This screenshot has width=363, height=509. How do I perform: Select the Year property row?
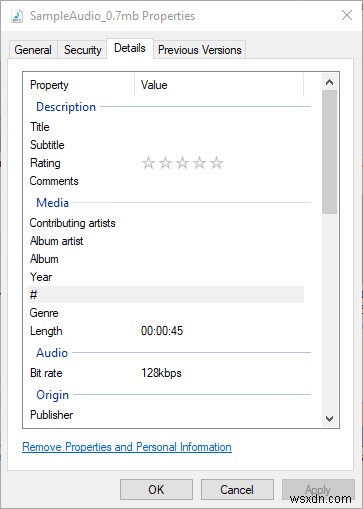166,277
